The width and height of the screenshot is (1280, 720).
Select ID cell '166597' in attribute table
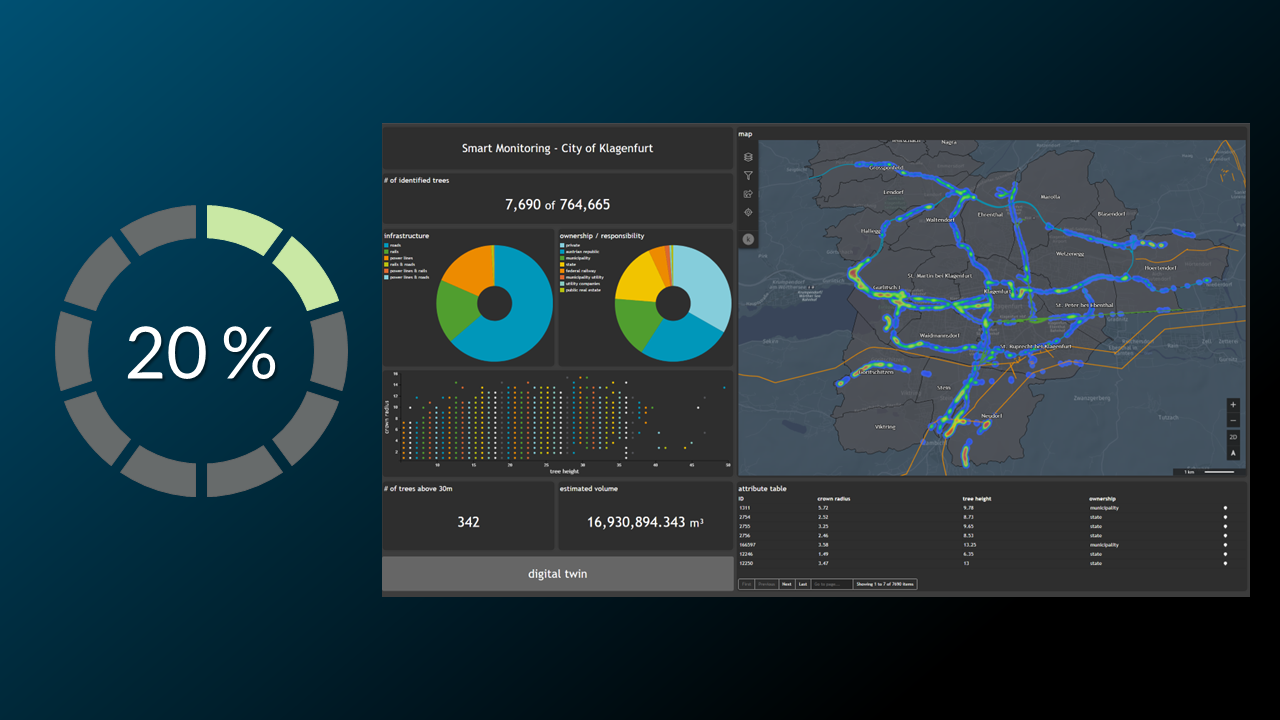pyautogui.click(x=747, y=545)
